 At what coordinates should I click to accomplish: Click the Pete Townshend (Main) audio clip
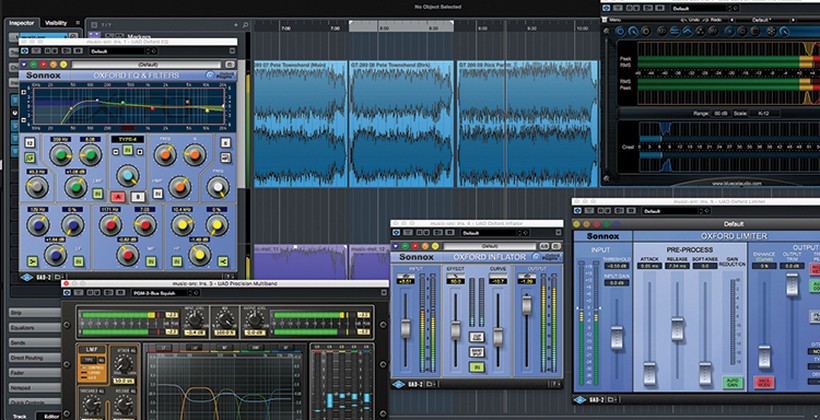[x=300, y=124]
